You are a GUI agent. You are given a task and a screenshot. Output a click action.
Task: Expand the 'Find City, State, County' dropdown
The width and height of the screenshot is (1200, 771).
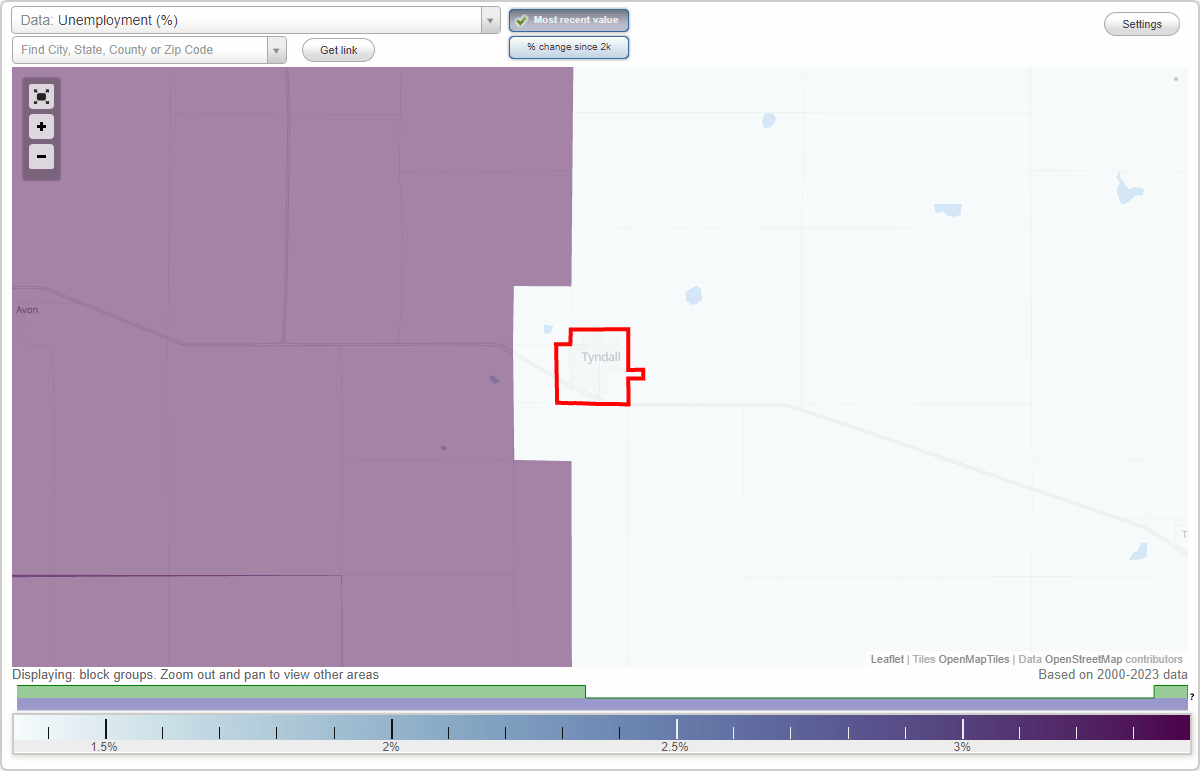tap(277, 49)
